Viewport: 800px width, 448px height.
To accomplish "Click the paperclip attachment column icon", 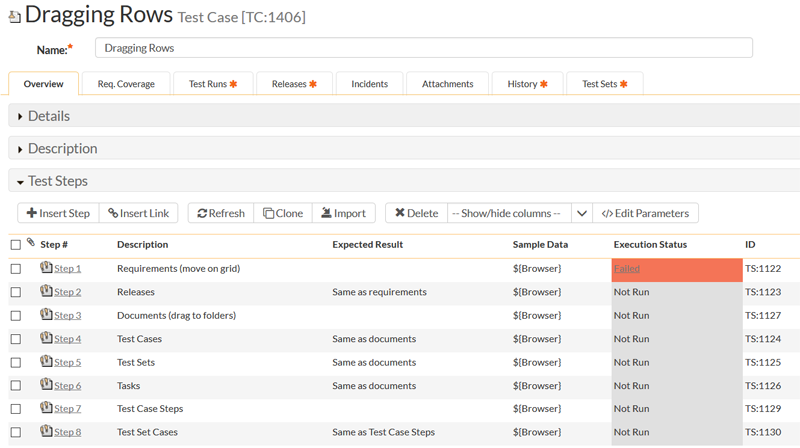I will [x=30, y=243].
